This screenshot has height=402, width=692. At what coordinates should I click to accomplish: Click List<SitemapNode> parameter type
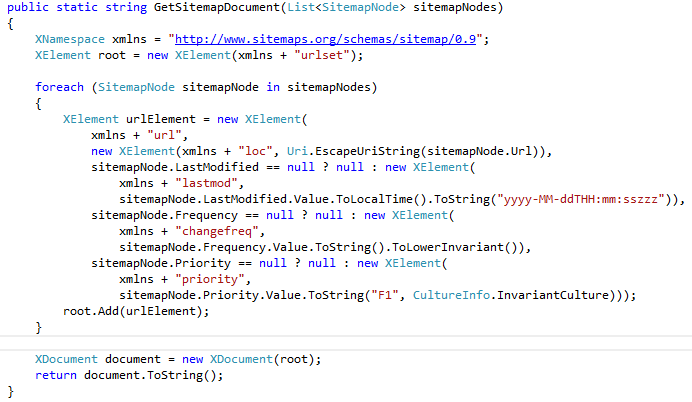point(346,8)
